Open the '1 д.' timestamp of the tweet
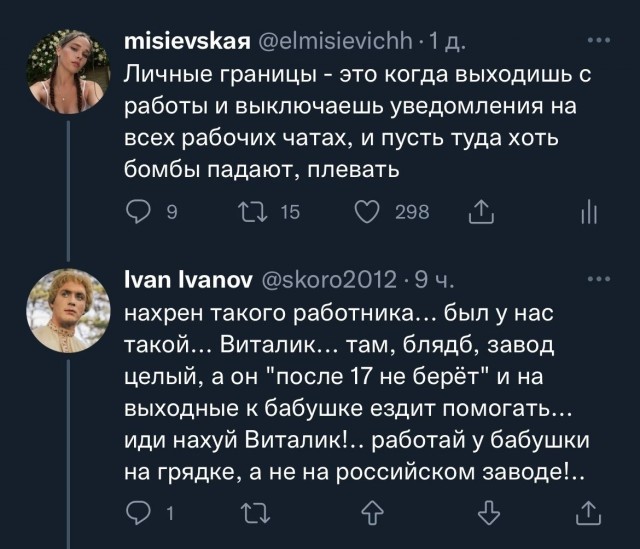The image size is (640, 549). point(447,43)
